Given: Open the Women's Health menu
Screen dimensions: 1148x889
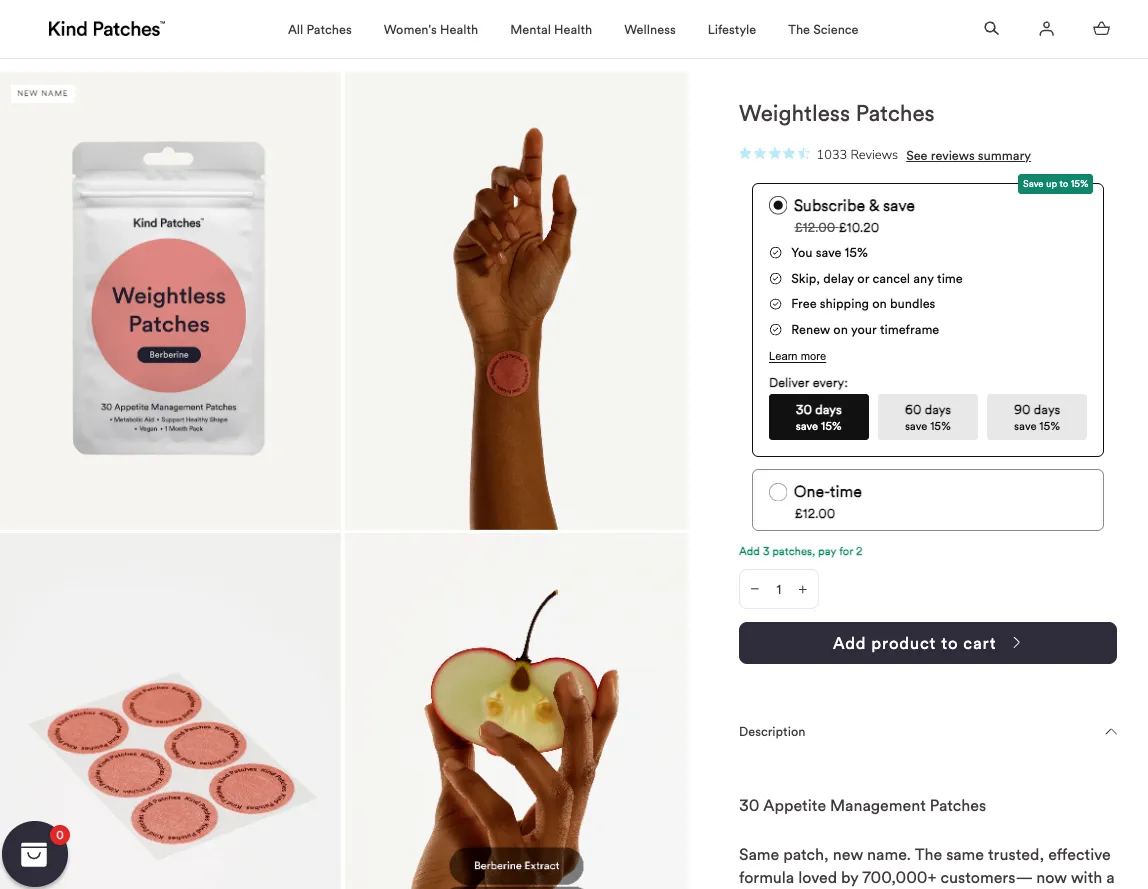Looking at the screenshot, I should [x=430, y=30].
